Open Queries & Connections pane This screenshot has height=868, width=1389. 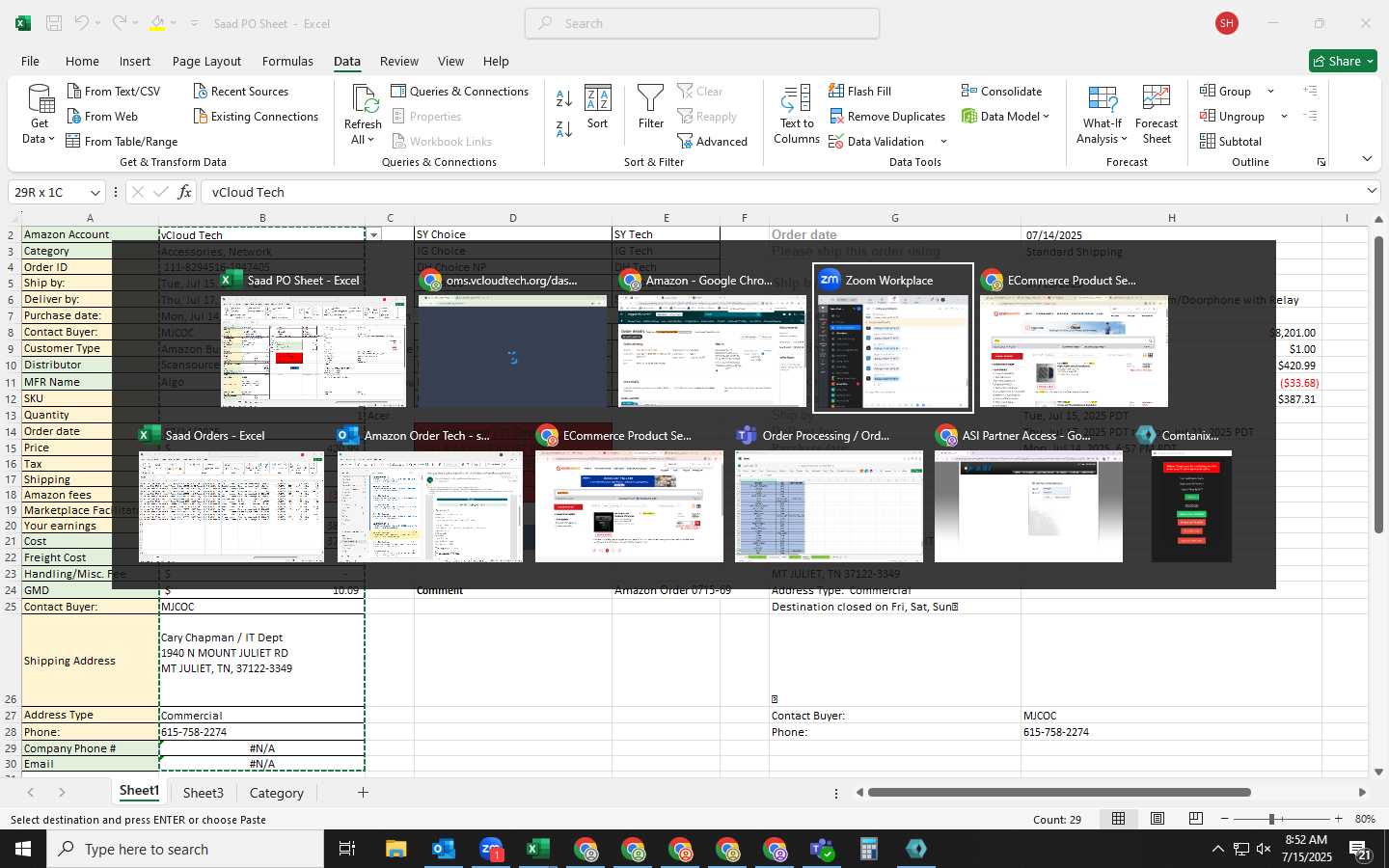[x=459, y=92]
